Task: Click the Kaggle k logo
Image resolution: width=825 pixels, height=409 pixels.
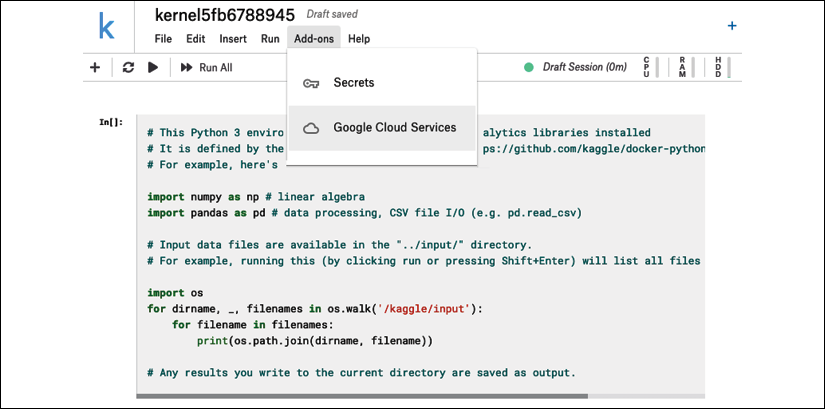Action: tap(106, 25)
